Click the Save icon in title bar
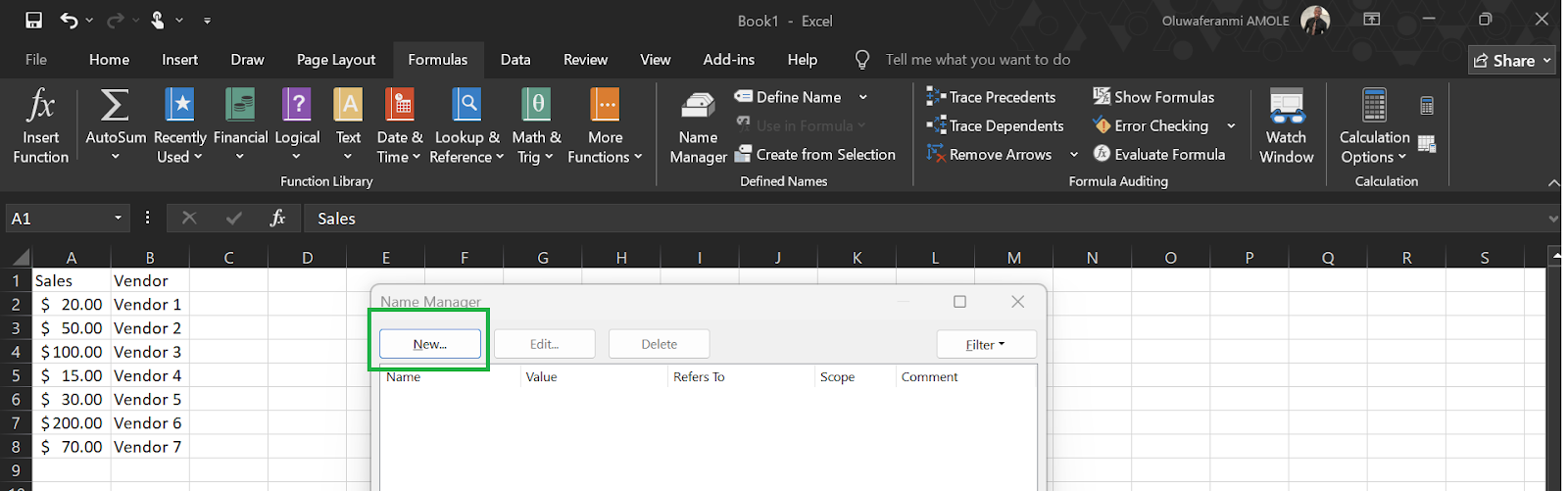 pyautogui.click(x=33, y=20)
